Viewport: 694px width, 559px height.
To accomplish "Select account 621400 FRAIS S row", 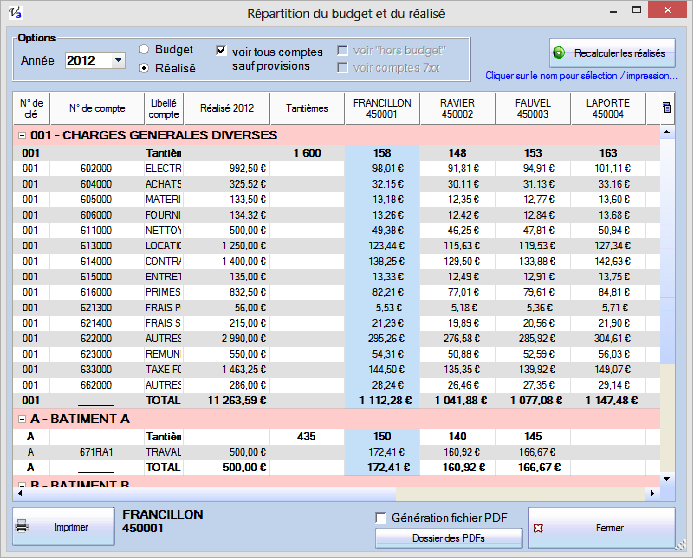I will pos(336,323).
